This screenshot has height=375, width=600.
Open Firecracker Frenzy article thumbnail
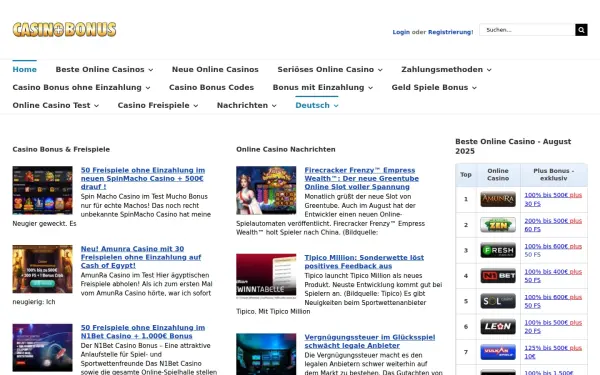(x=266, y=190)
